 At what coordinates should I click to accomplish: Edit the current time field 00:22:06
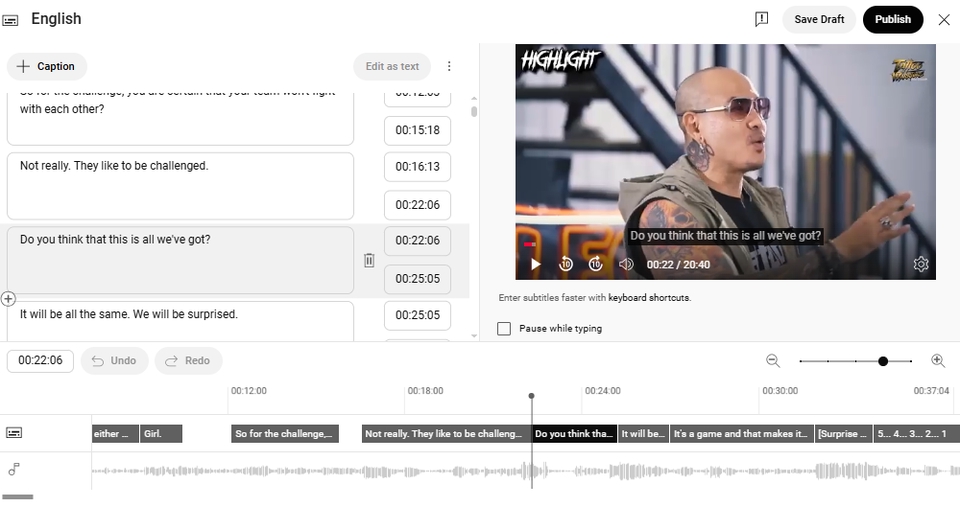tap(40, 360)
